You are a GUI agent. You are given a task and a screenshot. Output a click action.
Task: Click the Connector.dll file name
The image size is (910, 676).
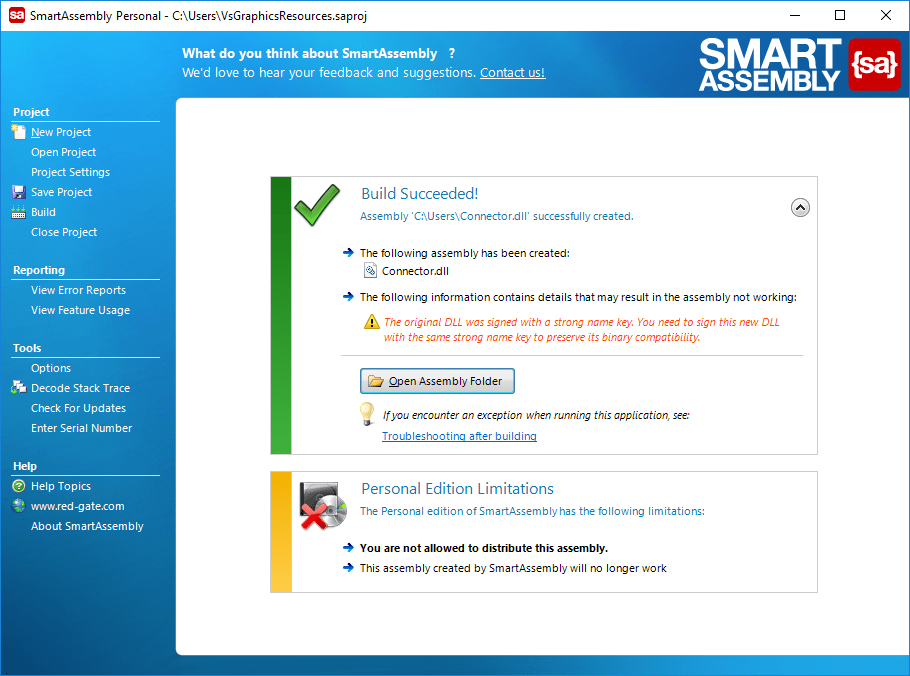click(415, 271)
